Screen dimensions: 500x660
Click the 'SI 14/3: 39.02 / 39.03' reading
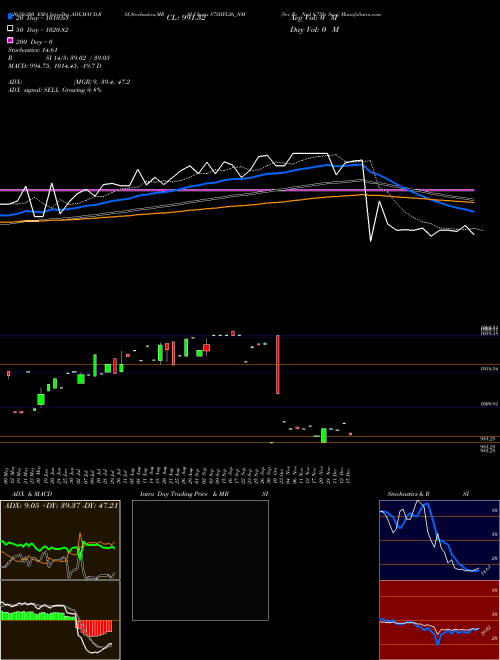point(77,58)
